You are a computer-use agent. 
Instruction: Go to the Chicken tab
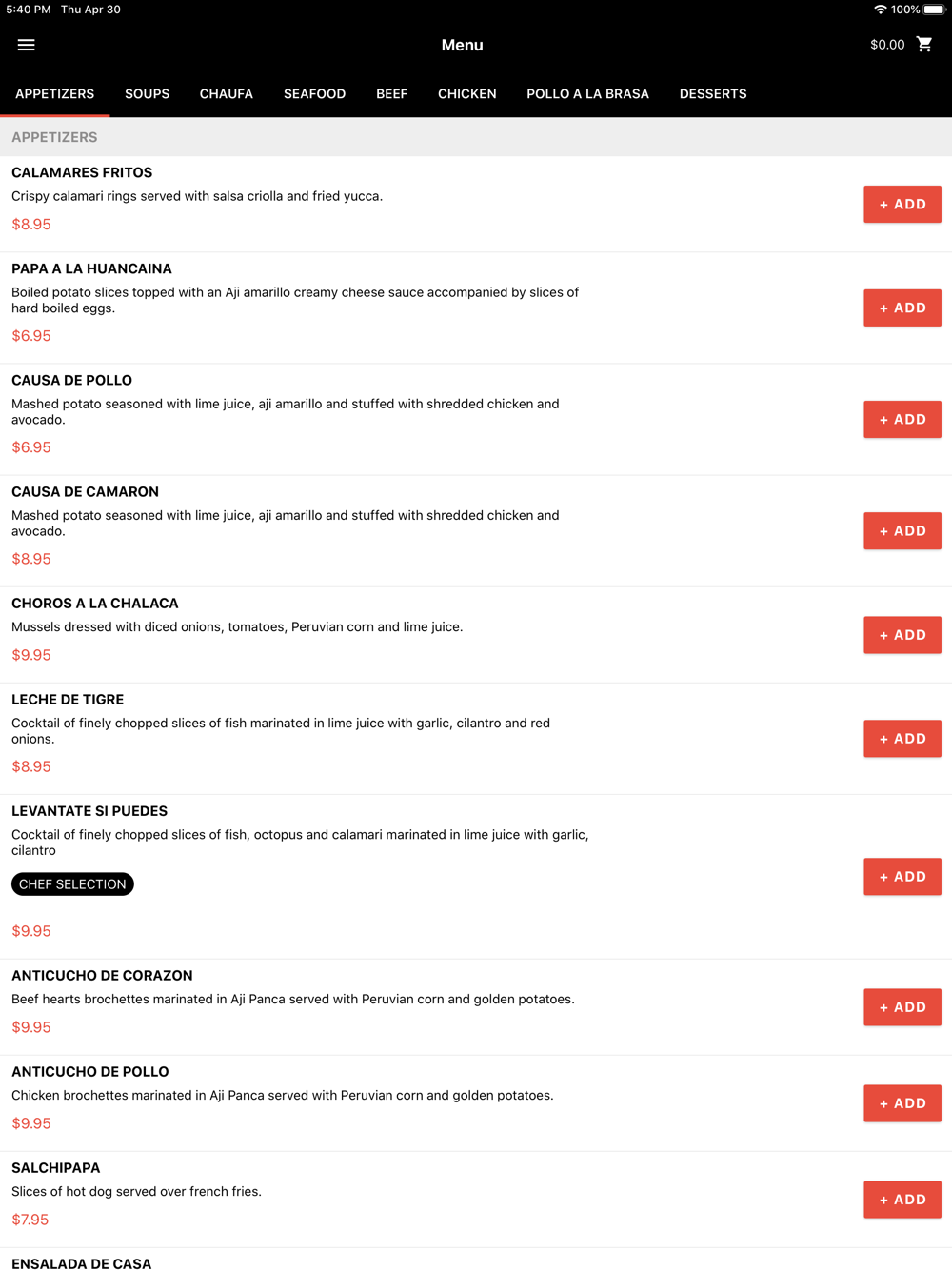click(x=466, y=94)
